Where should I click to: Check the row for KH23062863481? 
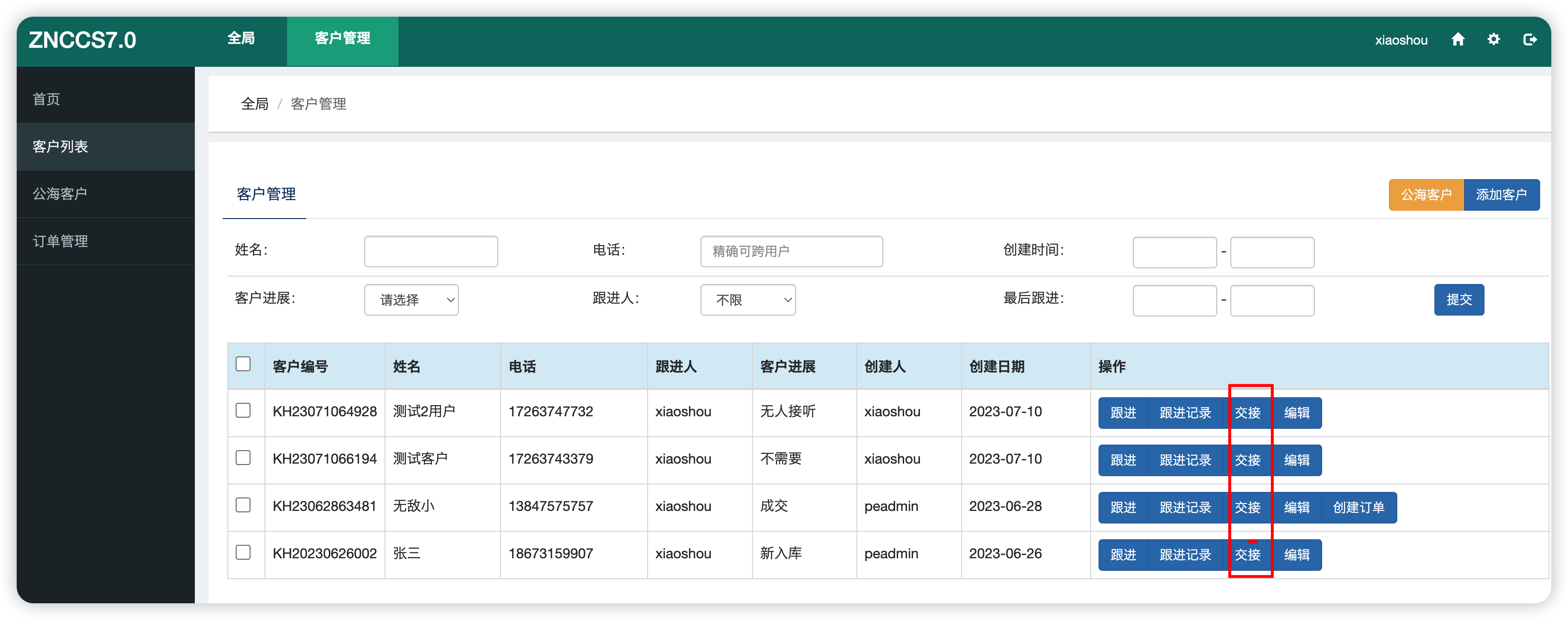coord(243,505)
